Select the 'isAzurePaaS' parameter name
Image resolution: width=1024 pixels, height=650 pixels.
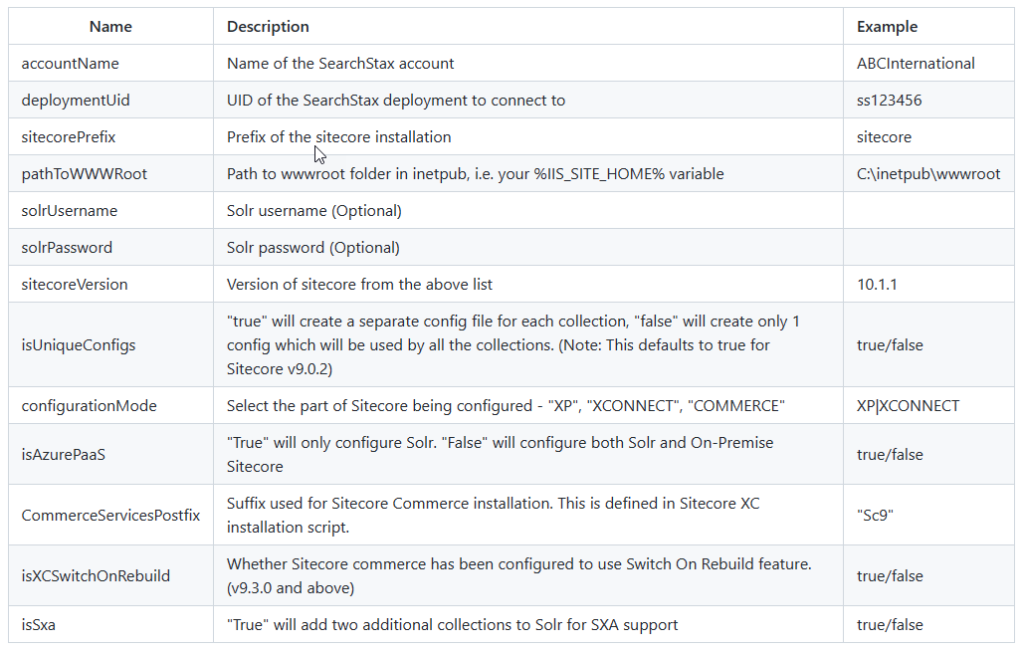[x=63, y=454]
